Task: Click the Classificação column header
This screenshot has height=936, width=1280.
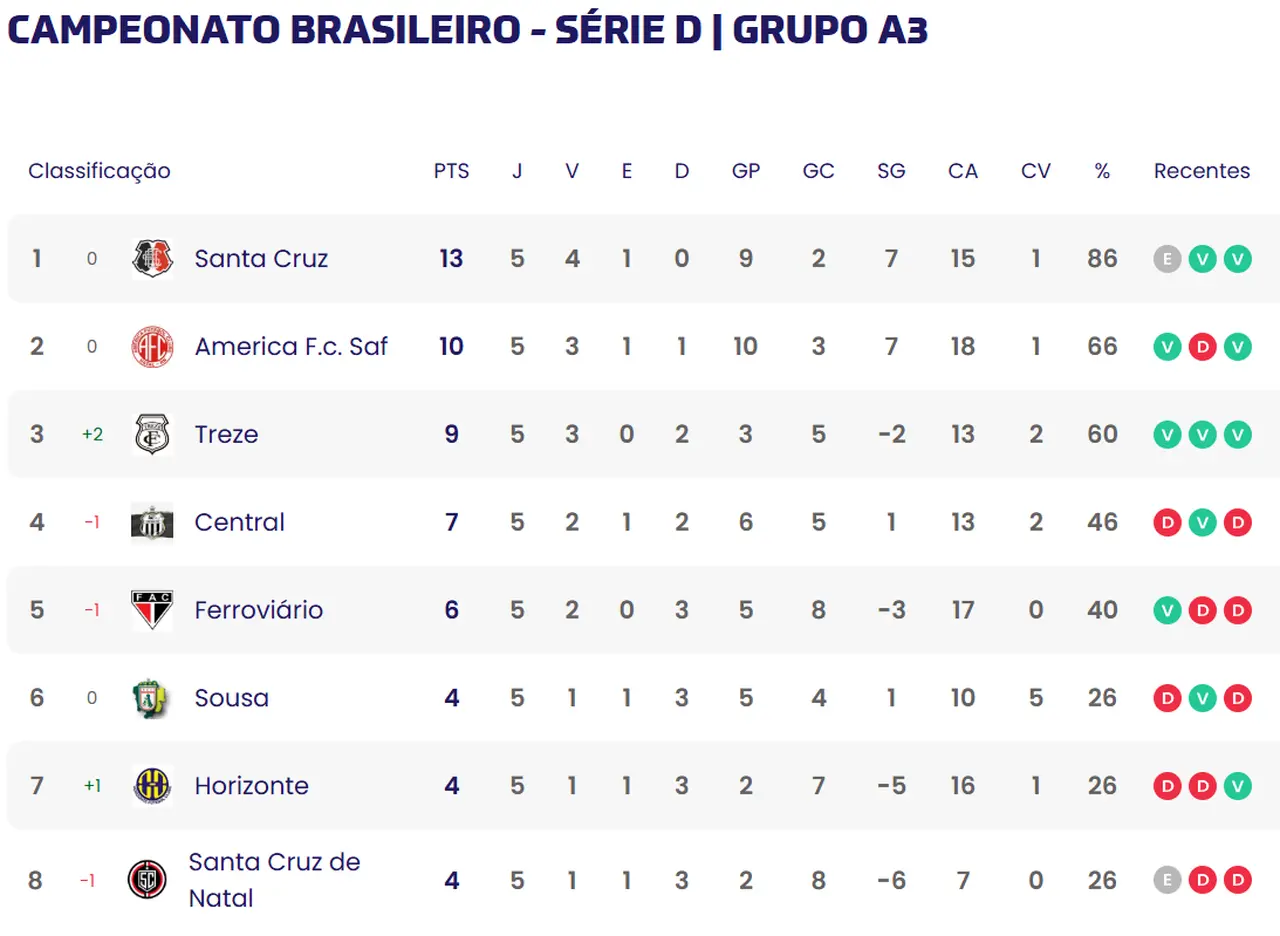Action: click(99, 171)
